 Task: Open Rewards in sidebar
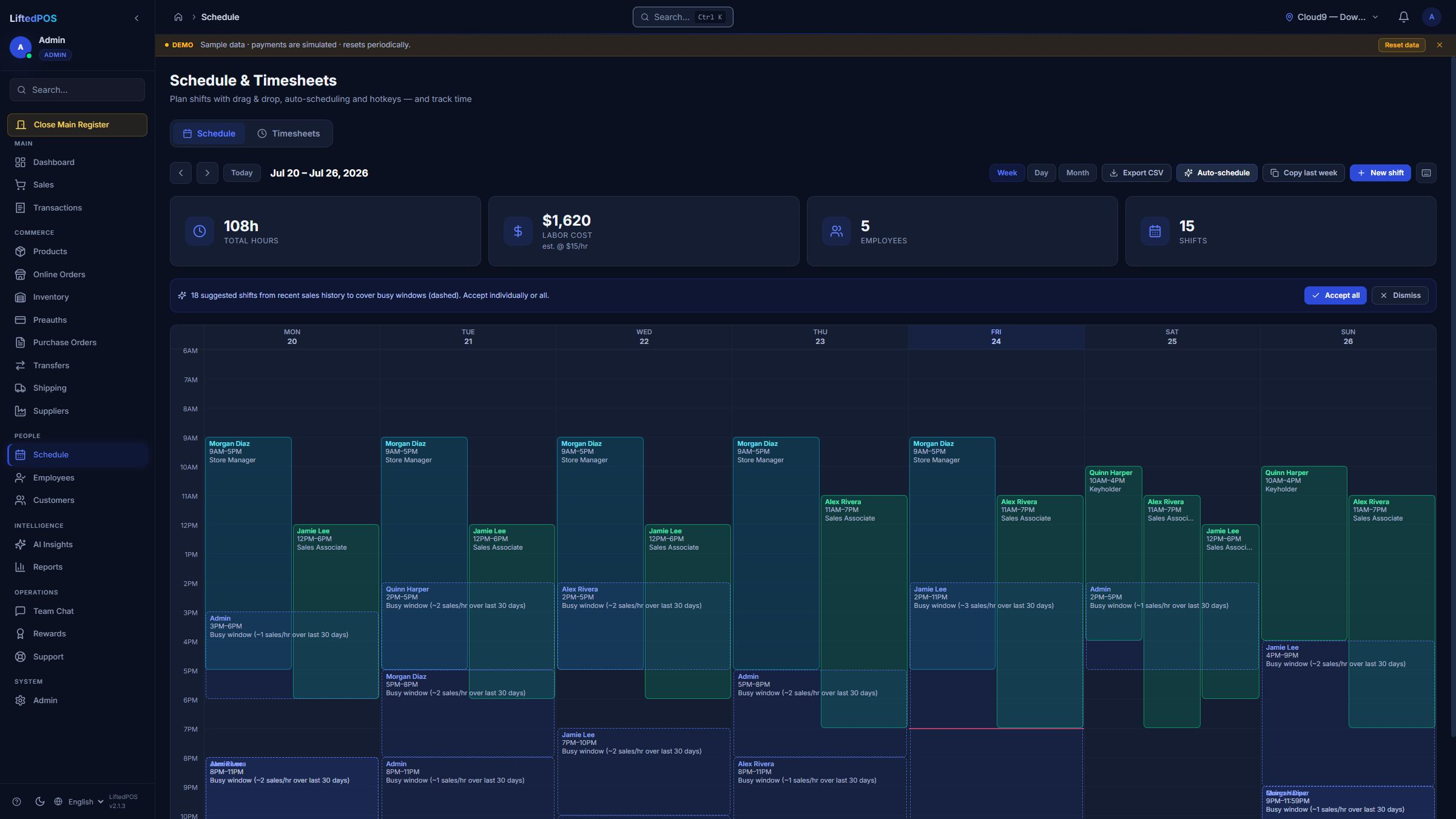(x=78, y=633)
